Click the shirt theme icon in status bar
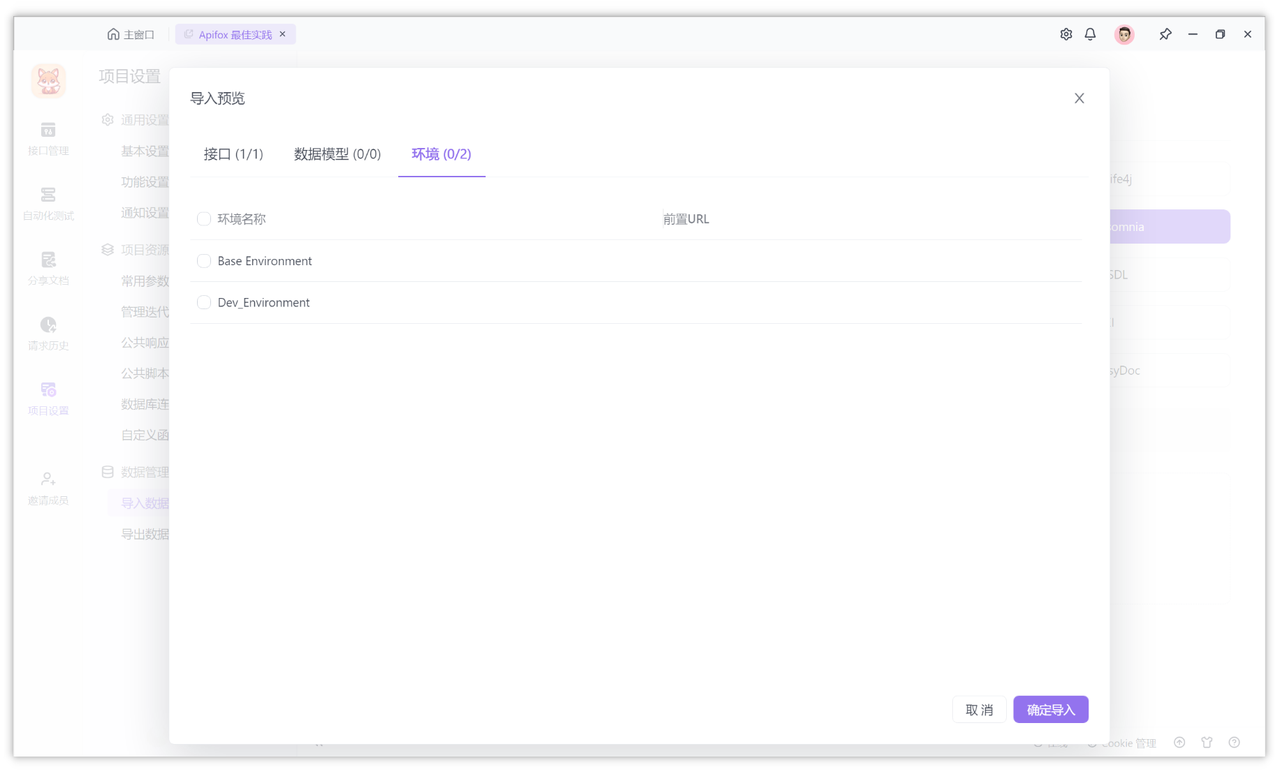The width and height of the screenshot is (1280, 774). click(x=1207, y=743)
